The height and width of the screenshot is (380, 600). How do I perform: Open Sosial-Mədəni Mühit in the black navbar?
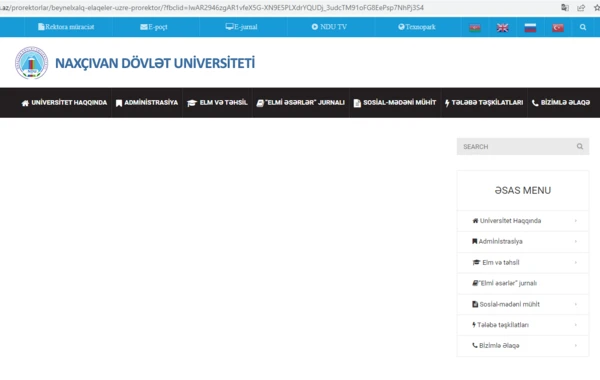pyautogui.click(x=395, y=103)
